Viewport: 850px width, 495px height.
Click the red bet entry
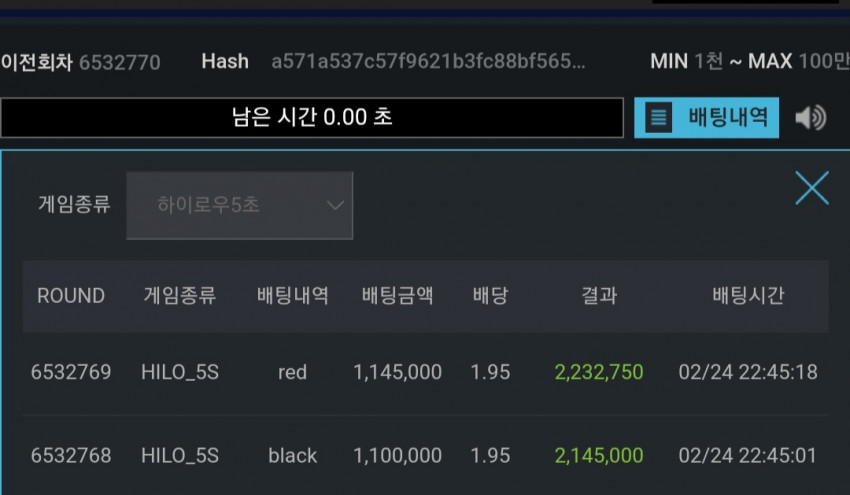pos(292,372)
